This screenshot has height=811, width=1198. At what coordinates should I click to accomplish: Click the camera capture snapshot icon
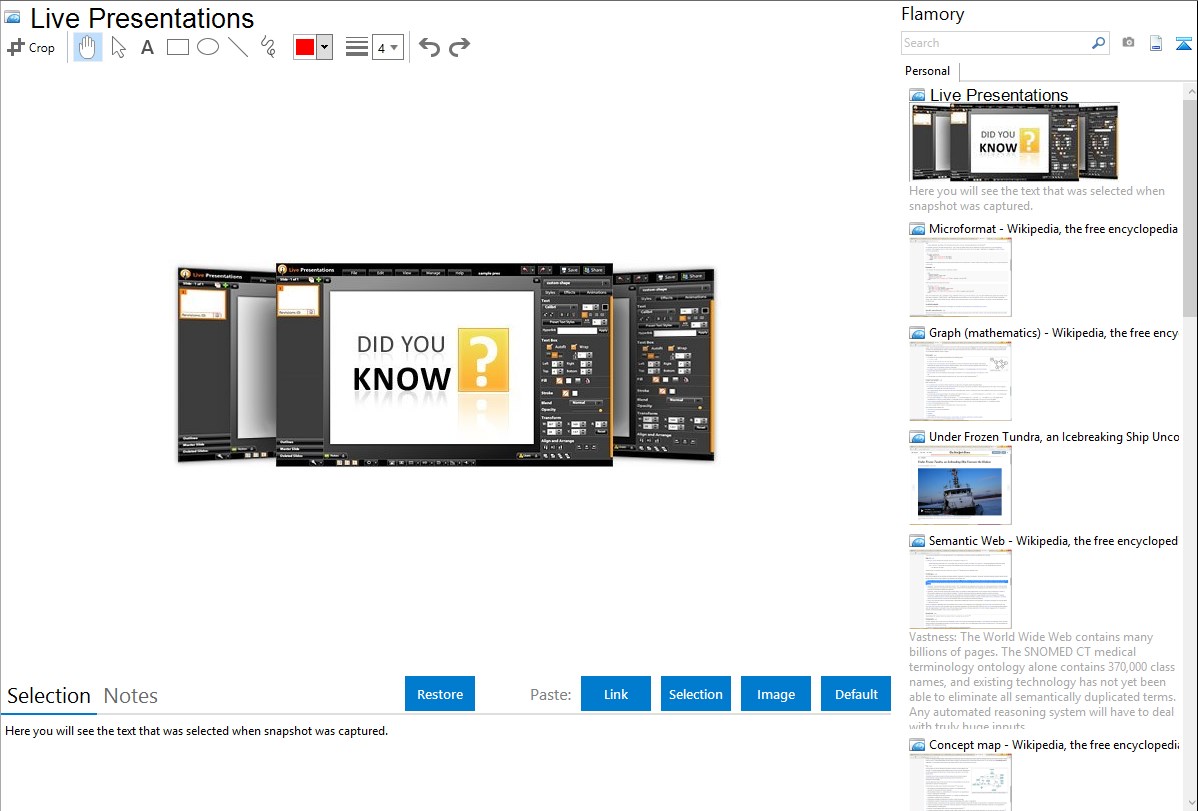1128,43
